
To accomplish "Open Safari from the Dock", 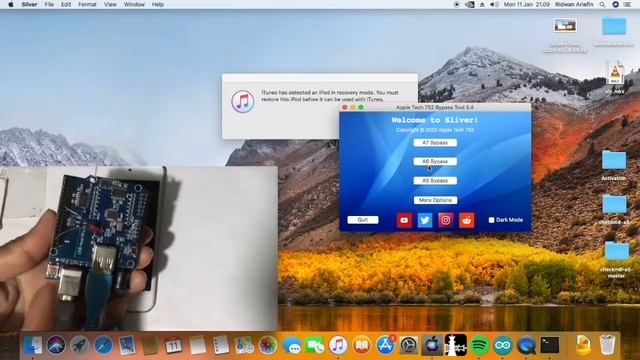I will [103, 345].
